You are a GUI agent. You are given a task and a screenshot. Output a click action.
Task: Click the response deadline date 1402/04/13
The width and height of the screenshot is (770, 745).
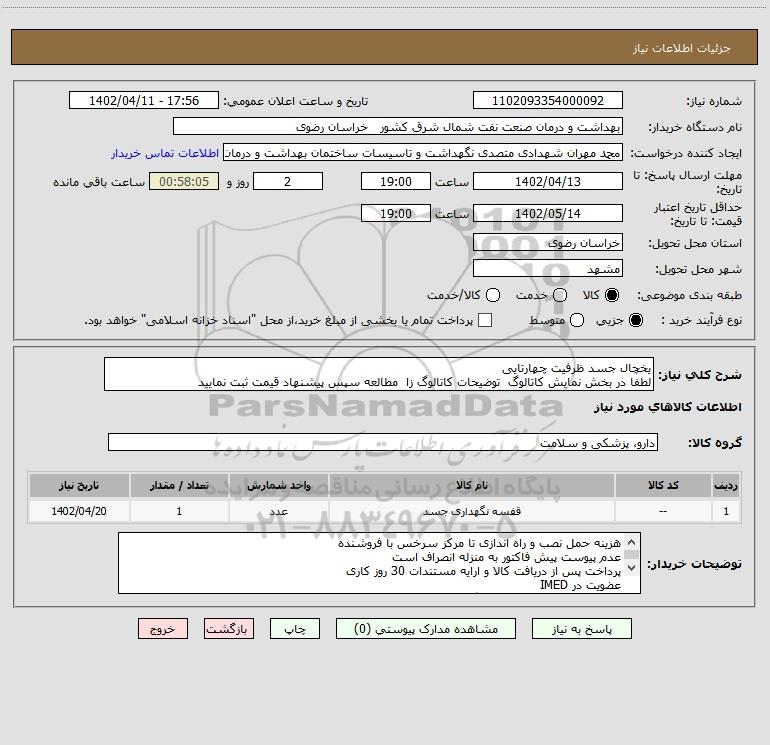548,181
